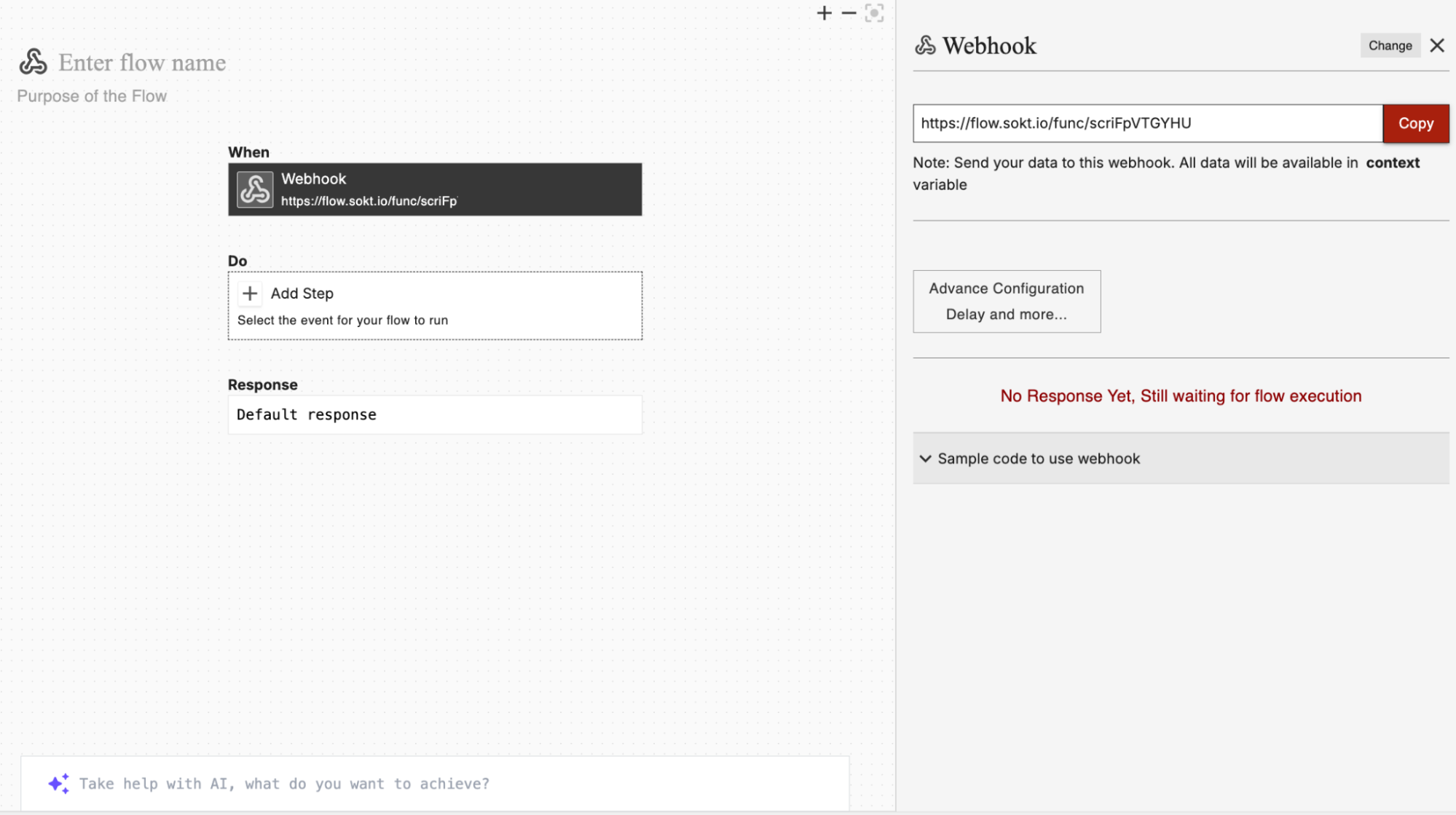Copy the webhook URL

click(1415, 123)
